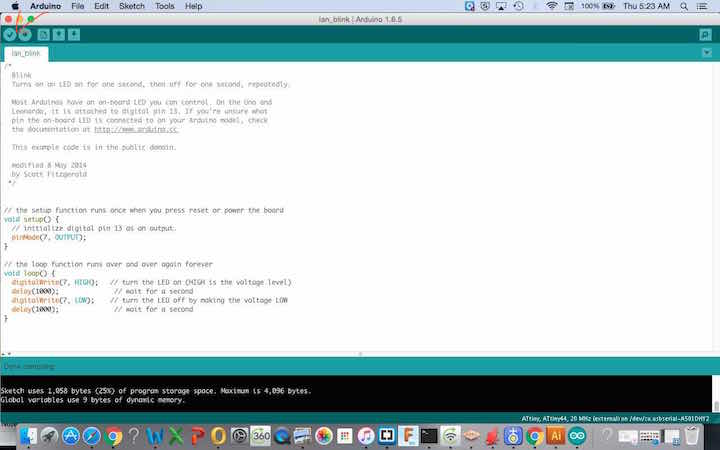720x450 pixels.
Task: Click the 'by Scott Fitzgerald' comment line
Action: click(49, 174)
